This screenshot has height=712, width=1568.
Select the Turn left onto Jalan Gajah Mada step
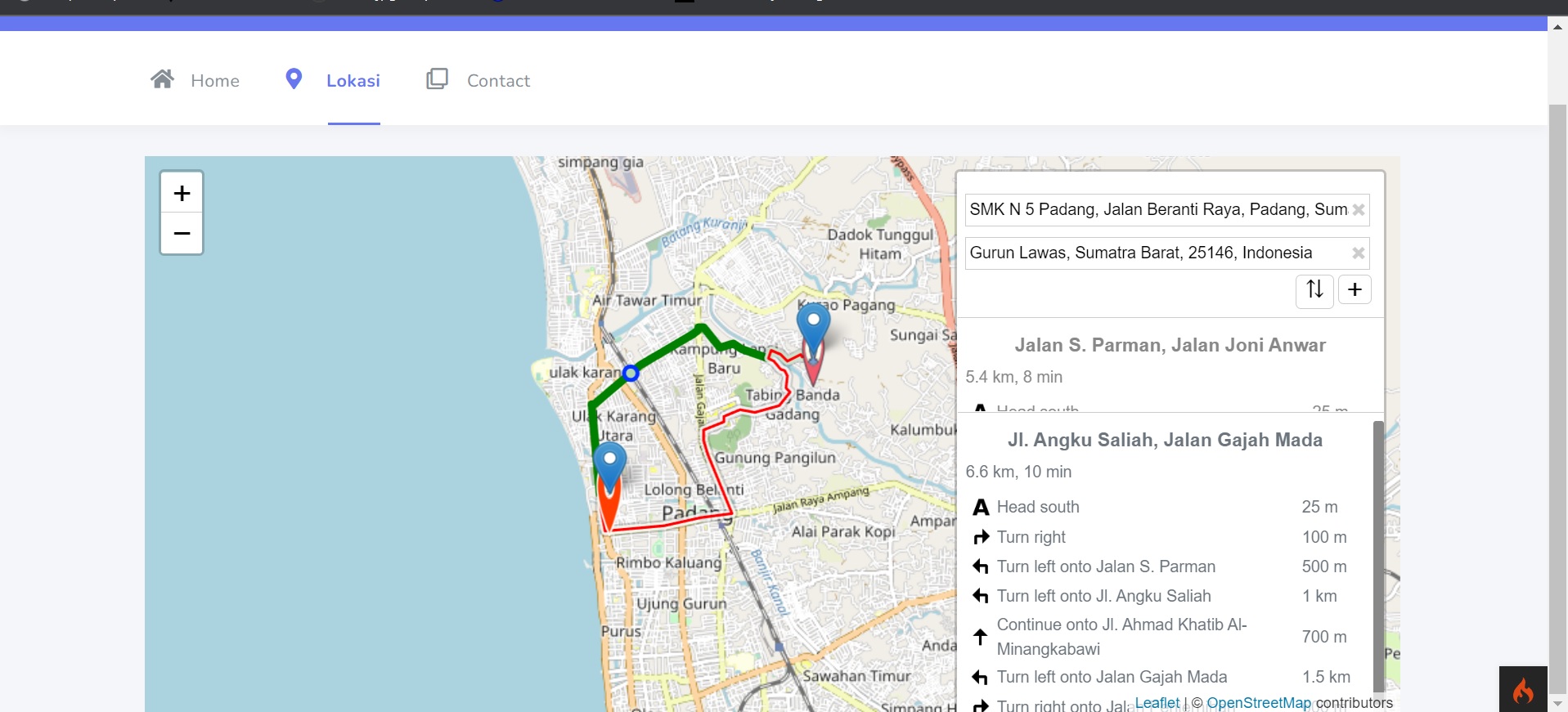tap(1112, 677)
